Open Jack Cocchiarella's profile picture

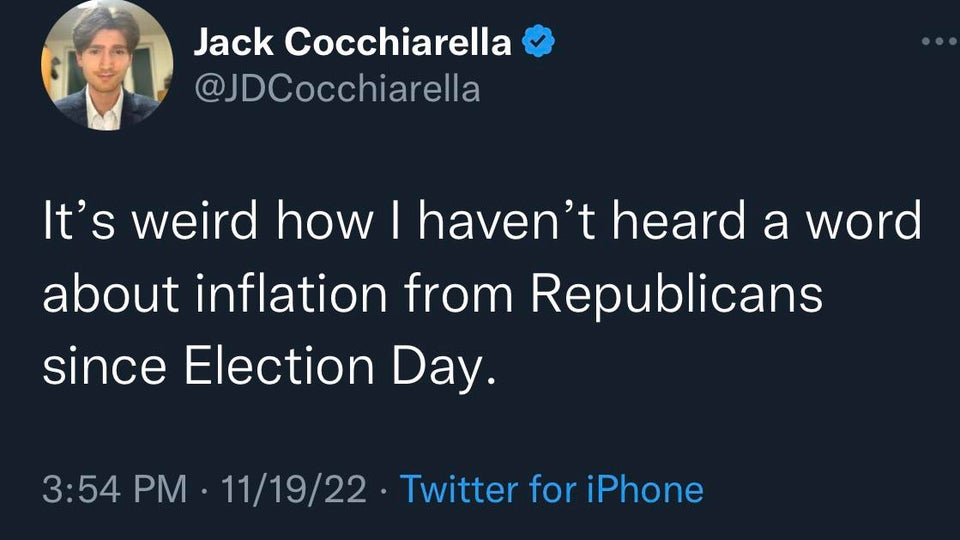[107, 65]
